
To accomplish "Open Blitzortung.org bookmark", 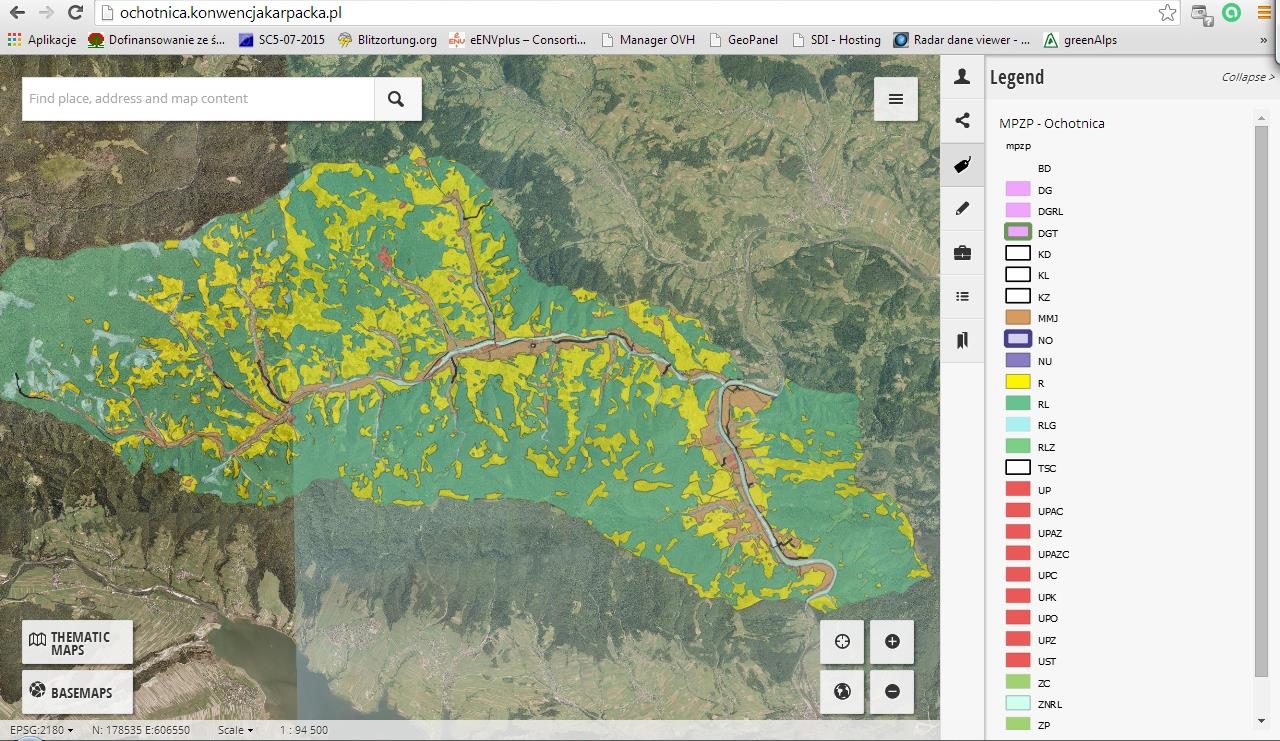I will click(x=387, y=40).
